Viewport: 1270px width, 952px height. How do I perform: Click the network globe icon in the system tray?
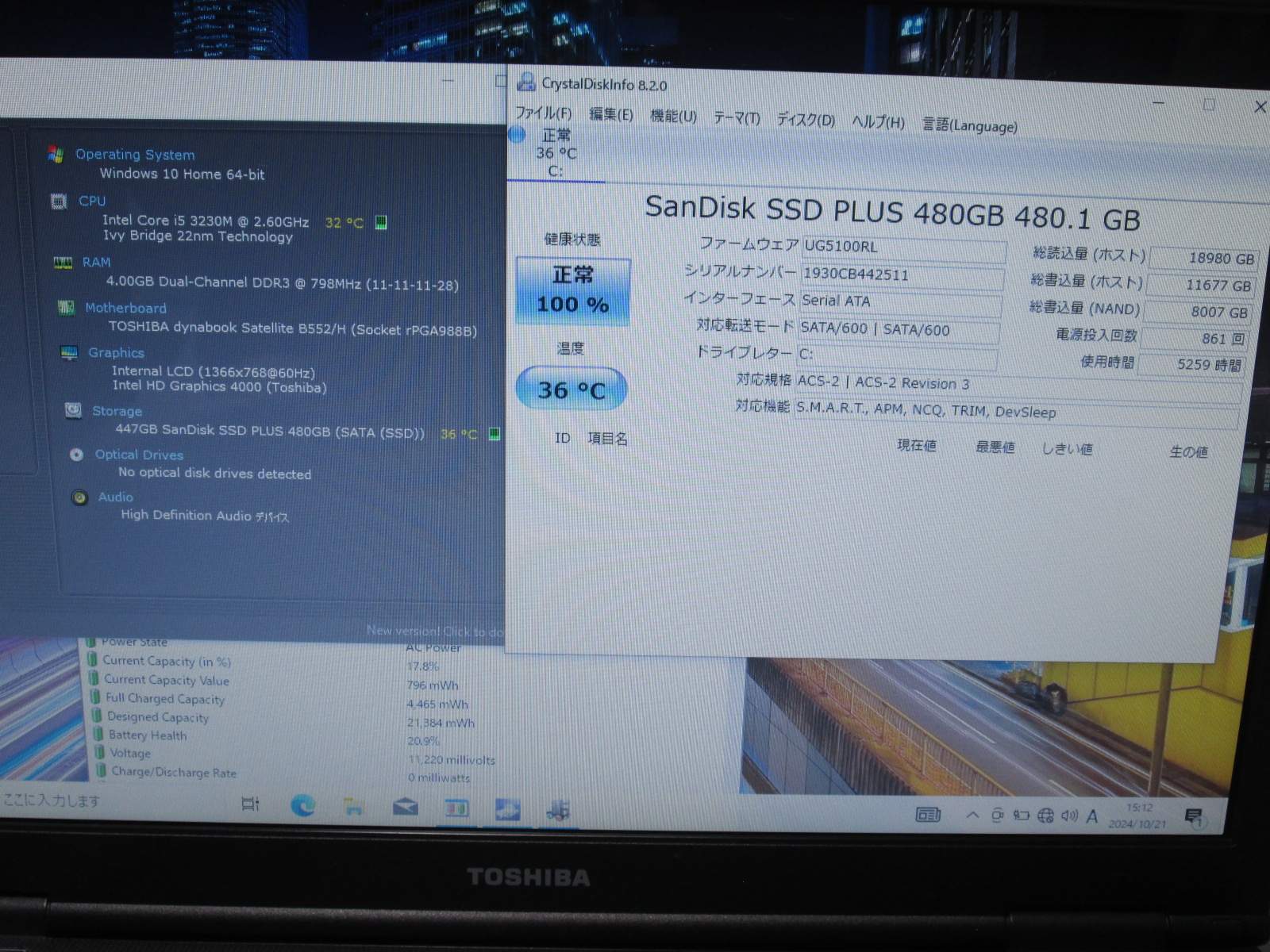coord(1045,816)
